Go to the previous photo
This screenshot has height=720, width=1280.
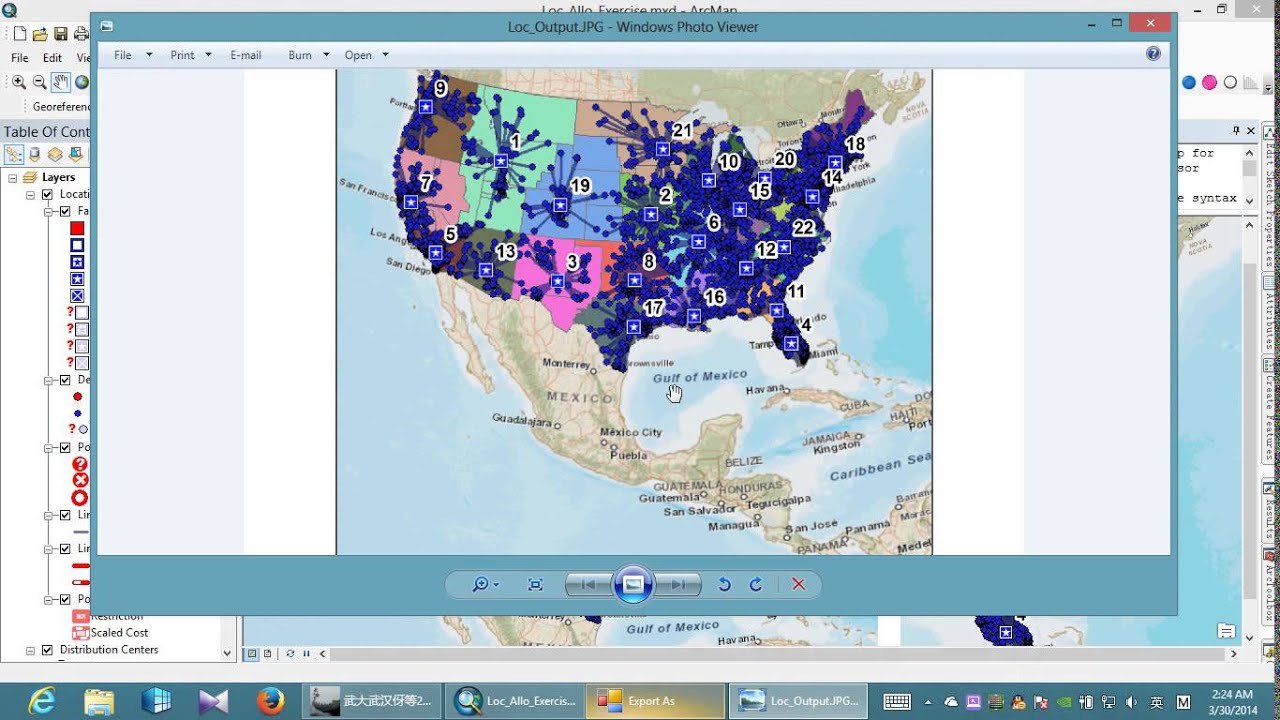pyautogui.click(x=589, y=585)
